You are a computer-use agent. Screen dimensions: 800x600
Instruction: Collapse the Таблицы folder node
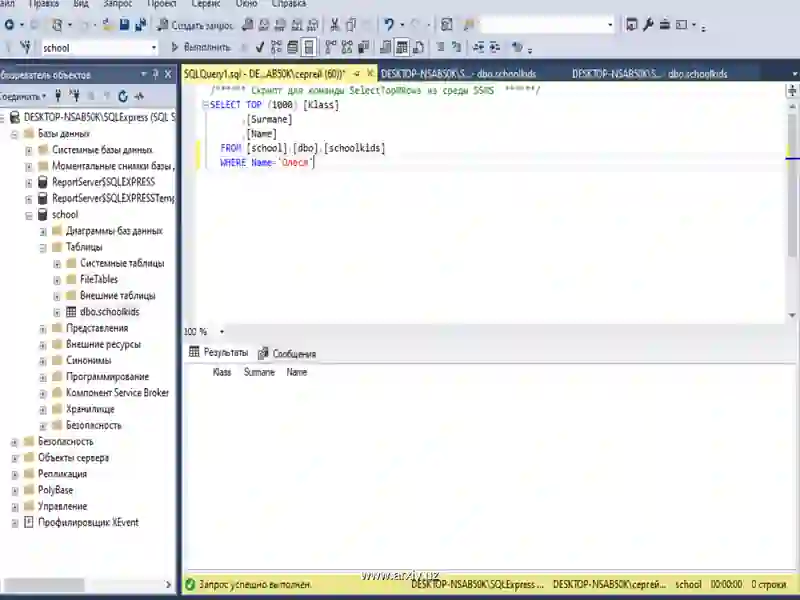click(x=43, y=248)
